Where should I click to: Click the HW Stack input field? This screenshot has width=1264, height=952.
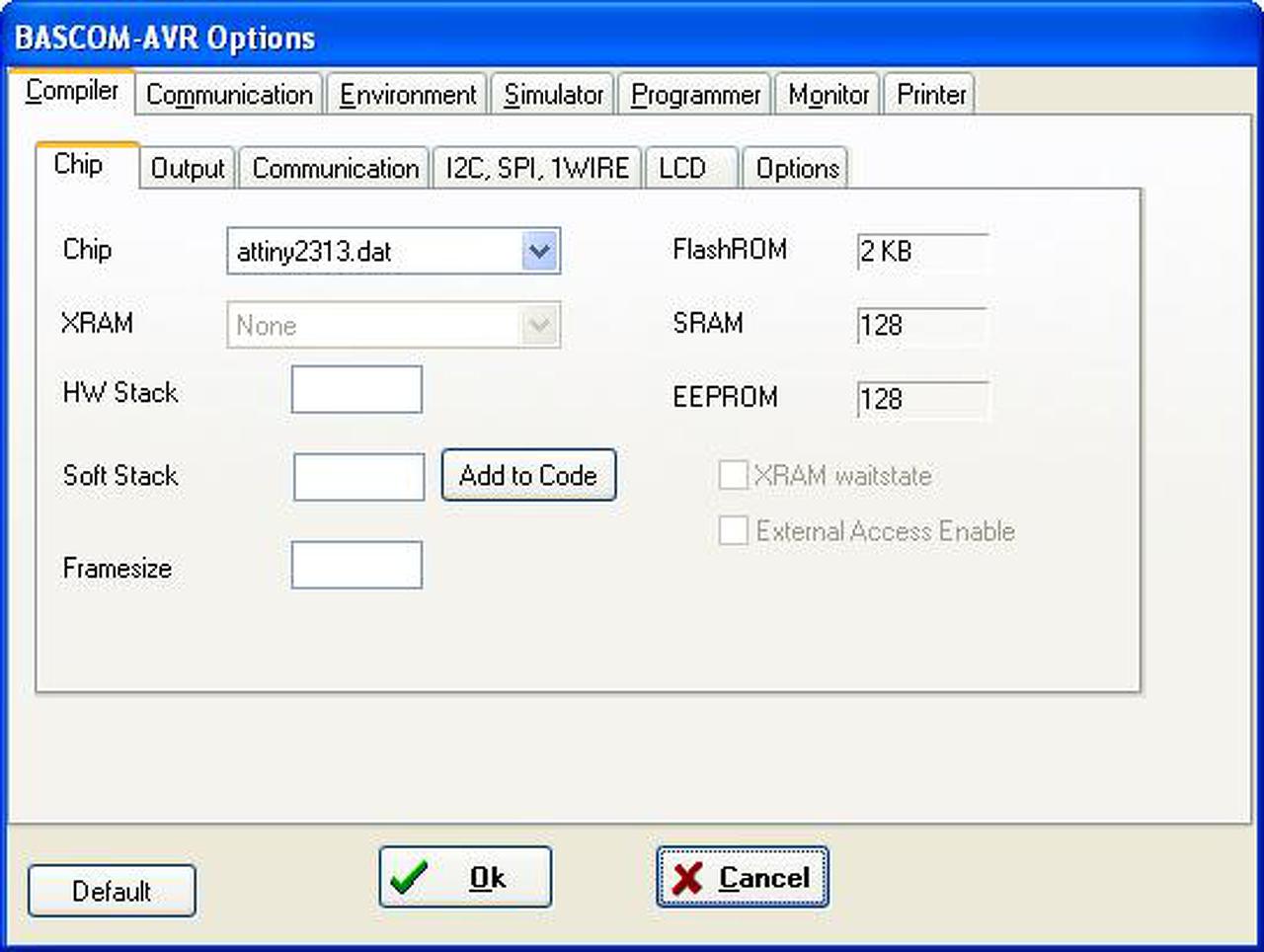click(x=356, y=389)
